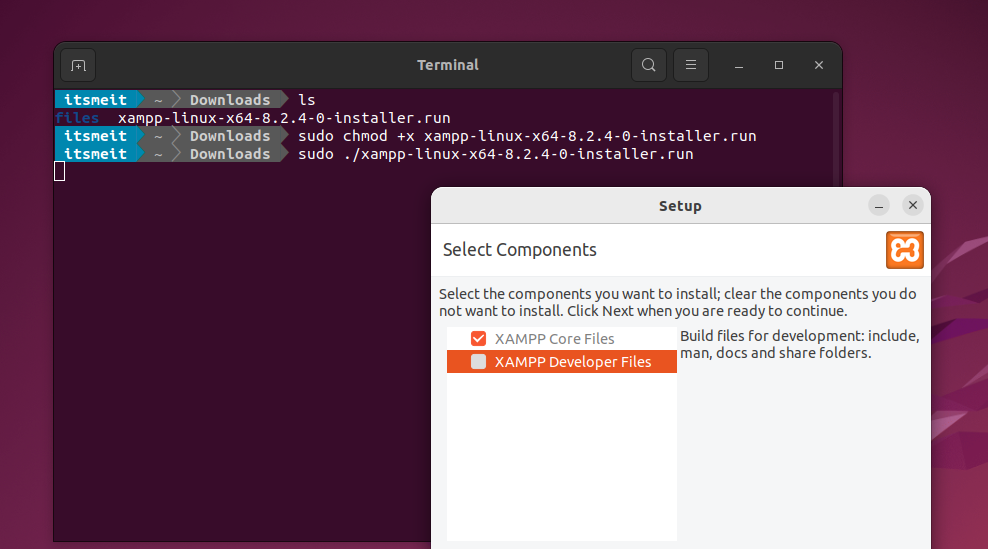Click the Terminal window title text
988x549 pixels.
tap(447, 65)
